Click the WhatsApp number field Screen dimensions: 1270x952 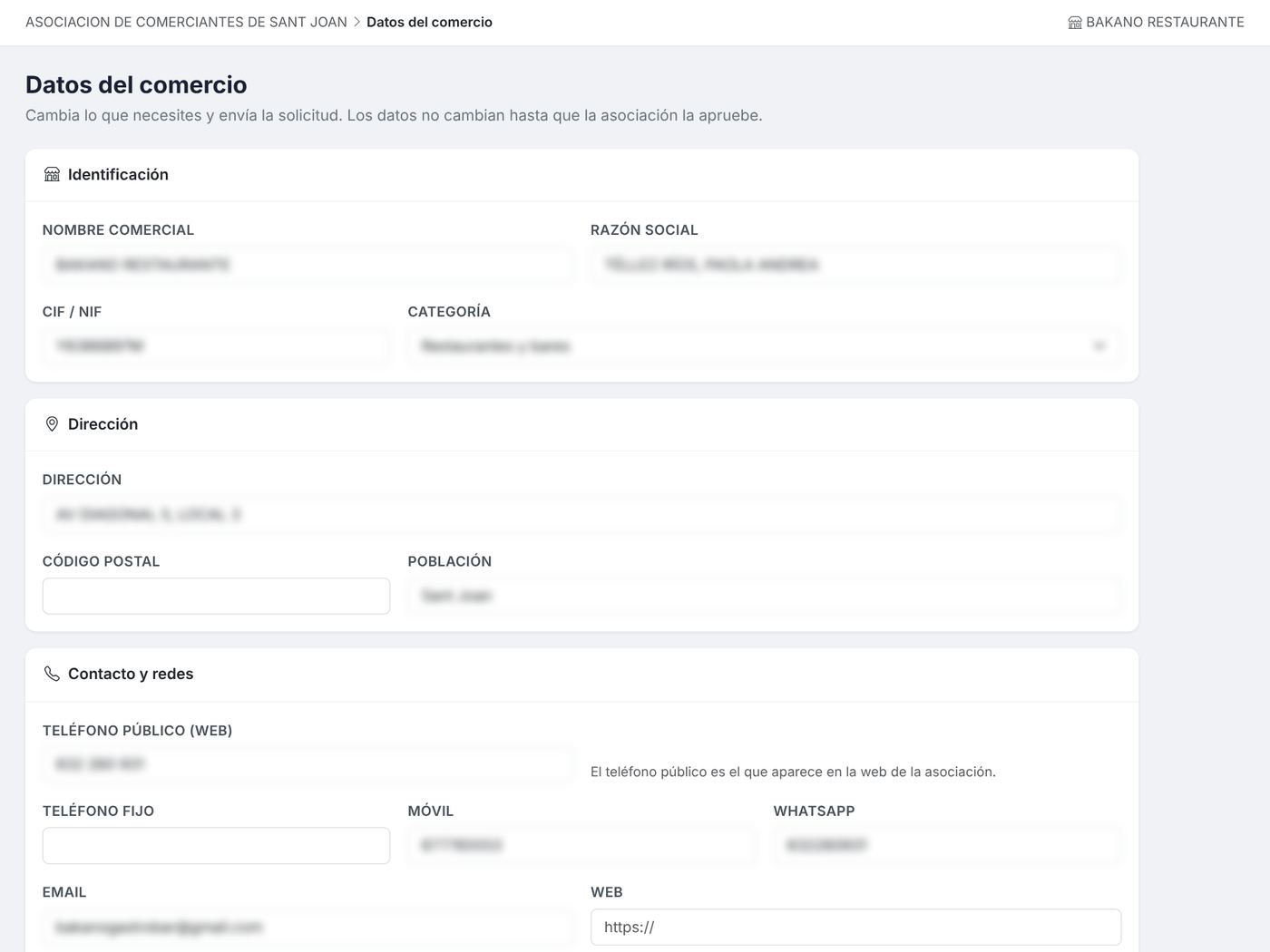pyautogui.click(x=947, y=845)
